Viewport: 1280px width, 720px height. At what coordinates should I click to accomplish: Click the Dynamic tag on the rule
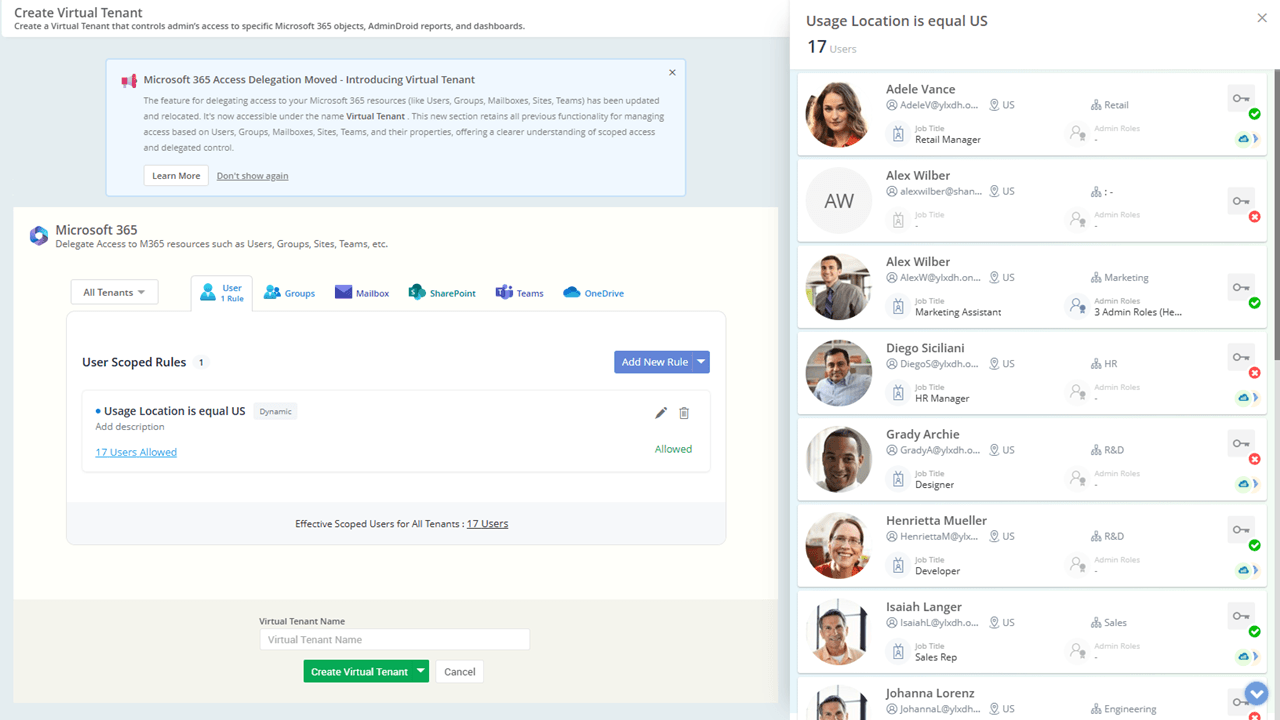click(275, 411)
